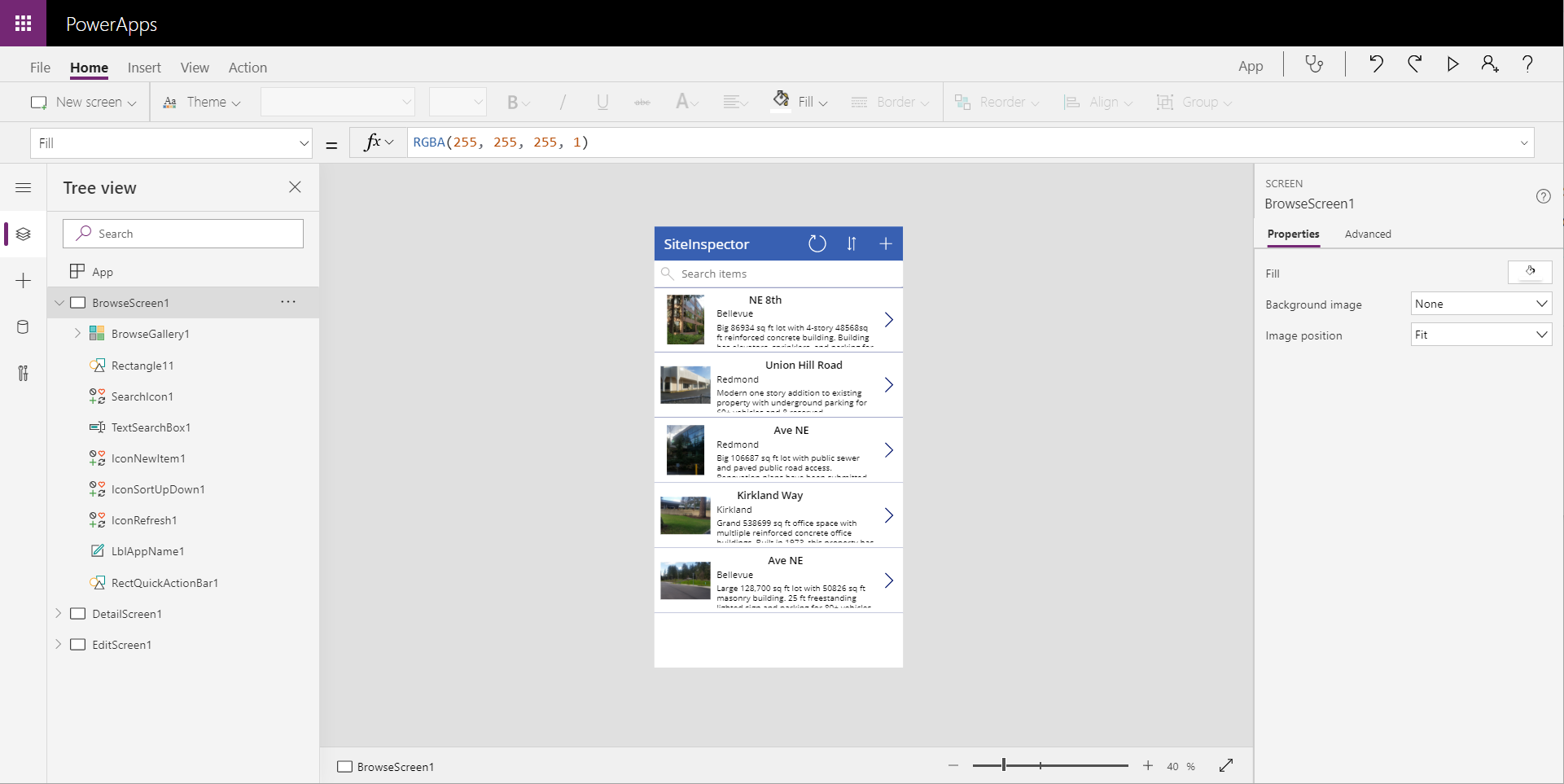Click the refresh icon in SiteInspector header

pos(817,243)
